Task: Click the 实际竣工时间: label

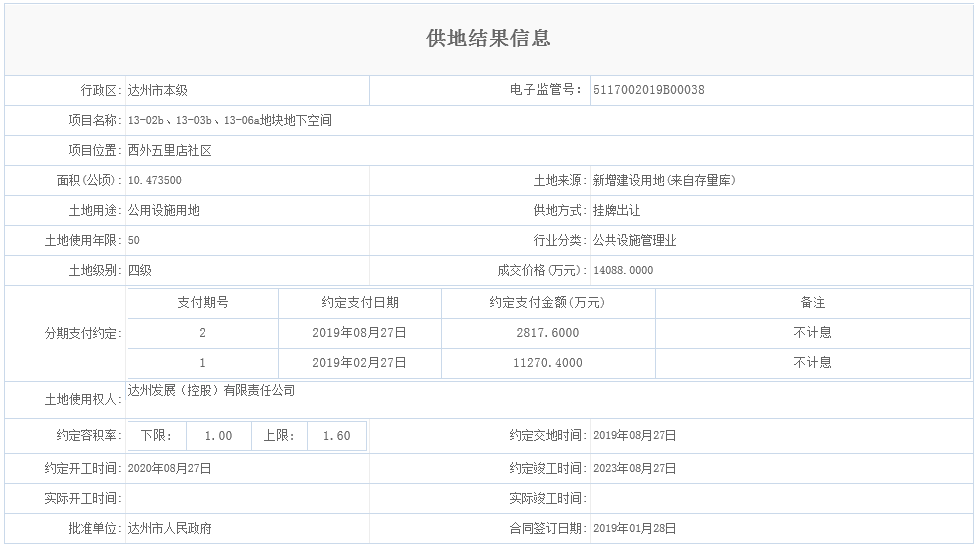Action: coord(548,499)
